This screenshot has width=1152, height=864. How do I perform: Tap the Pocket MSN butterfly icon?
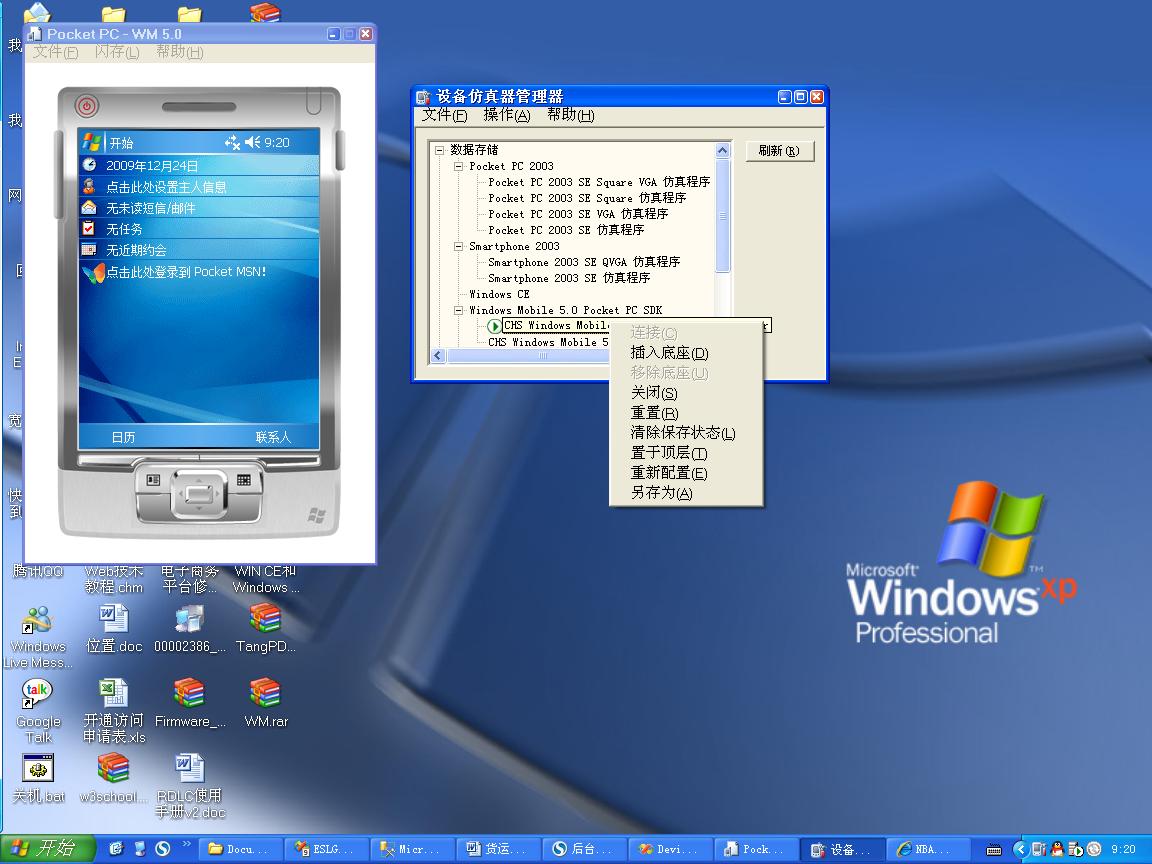[92, 272]
